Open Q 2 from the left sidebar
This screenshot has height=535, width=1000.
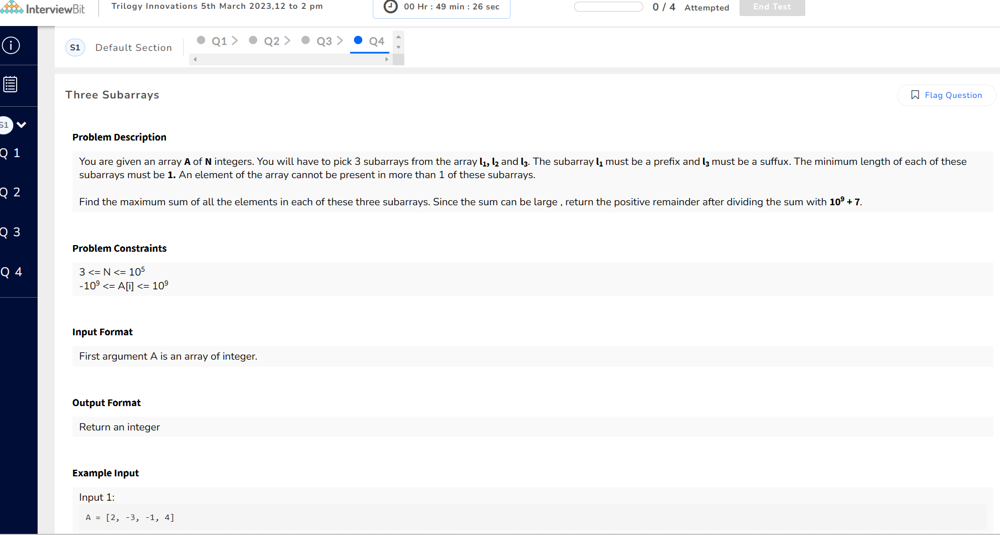click(x=11, y=192)
